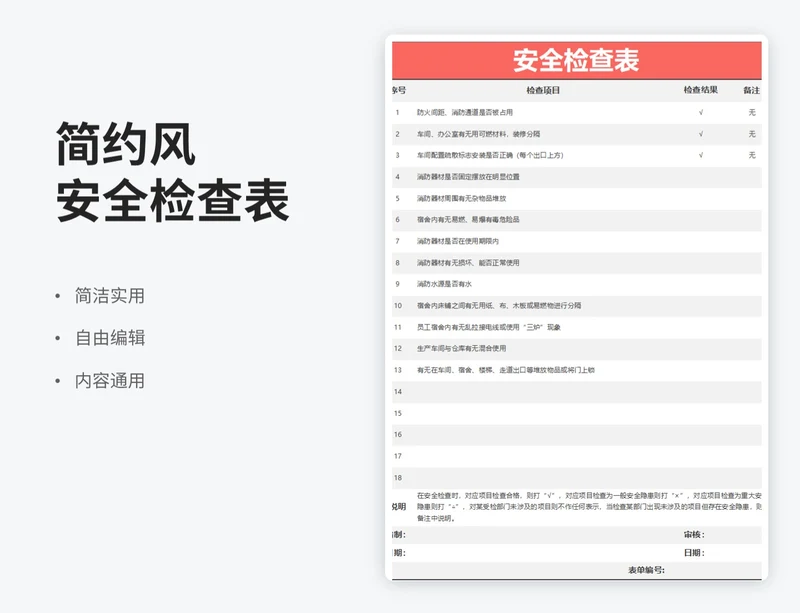Image resolution: width=800 pixels, height=613 pixels.
Task: Select row 10 text about 宿舍内床铺之间
Action: click(499, 306)
